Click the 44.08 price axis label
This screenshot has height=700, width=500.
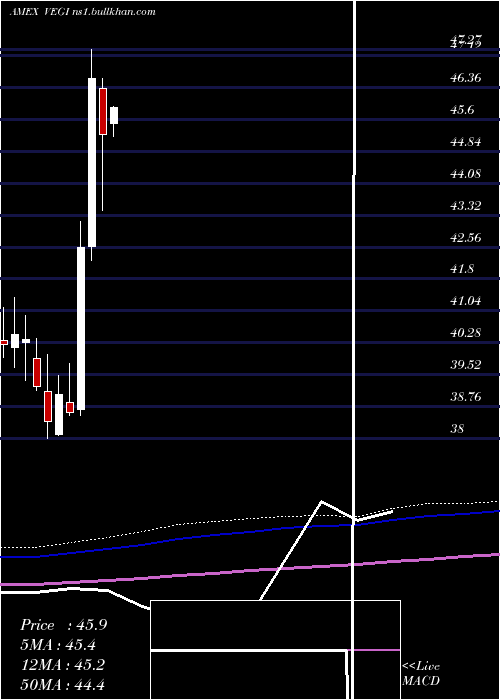coord(466,174)
